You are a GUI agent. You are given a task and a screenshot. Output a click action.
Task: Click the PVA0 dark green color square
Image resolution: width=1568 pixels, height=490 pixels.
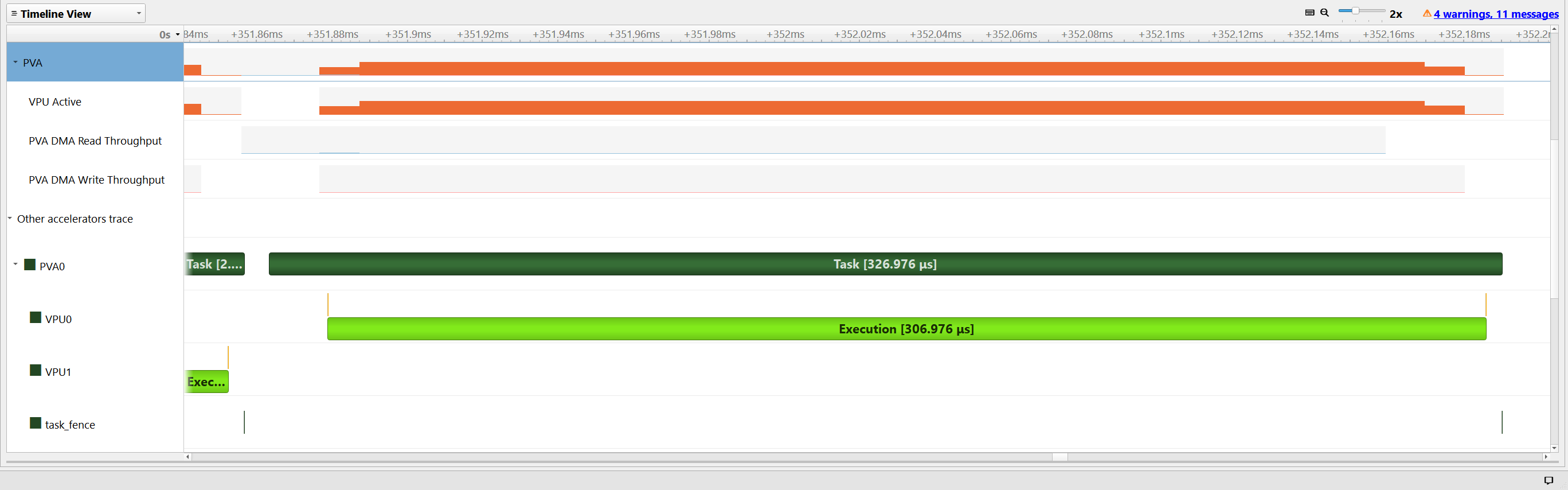[29, 265]
